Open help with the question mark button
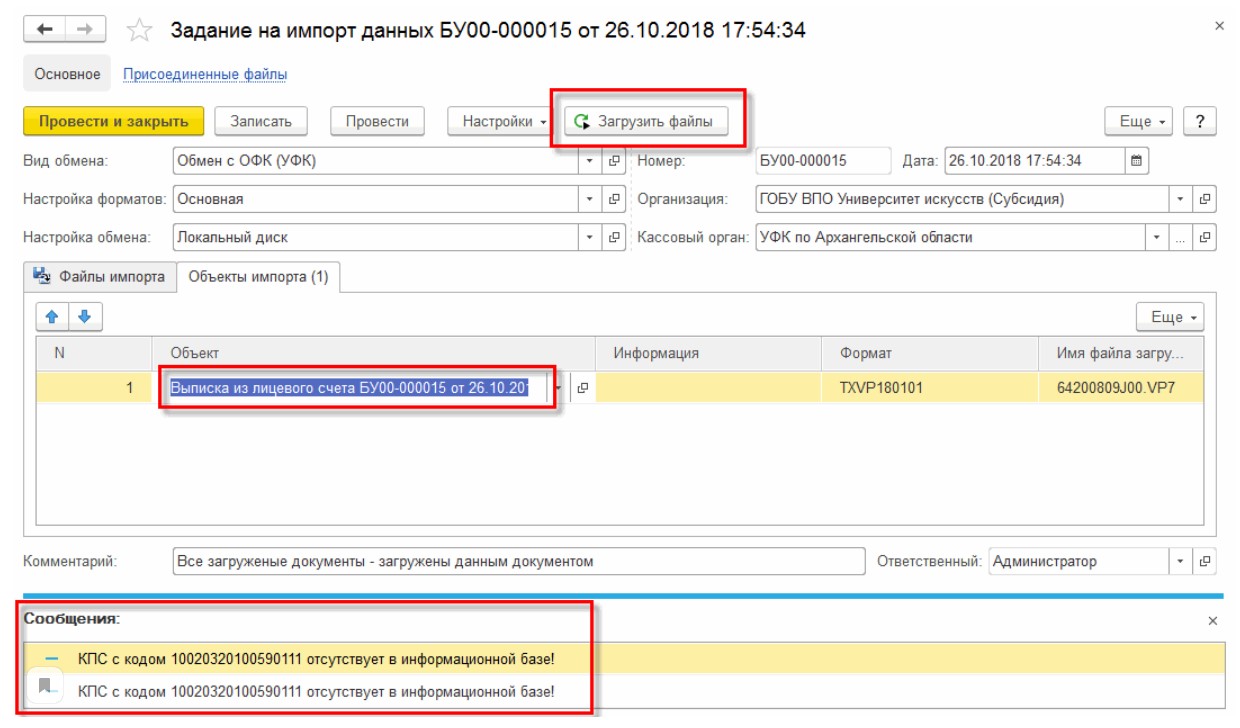 coord(1199,121)
